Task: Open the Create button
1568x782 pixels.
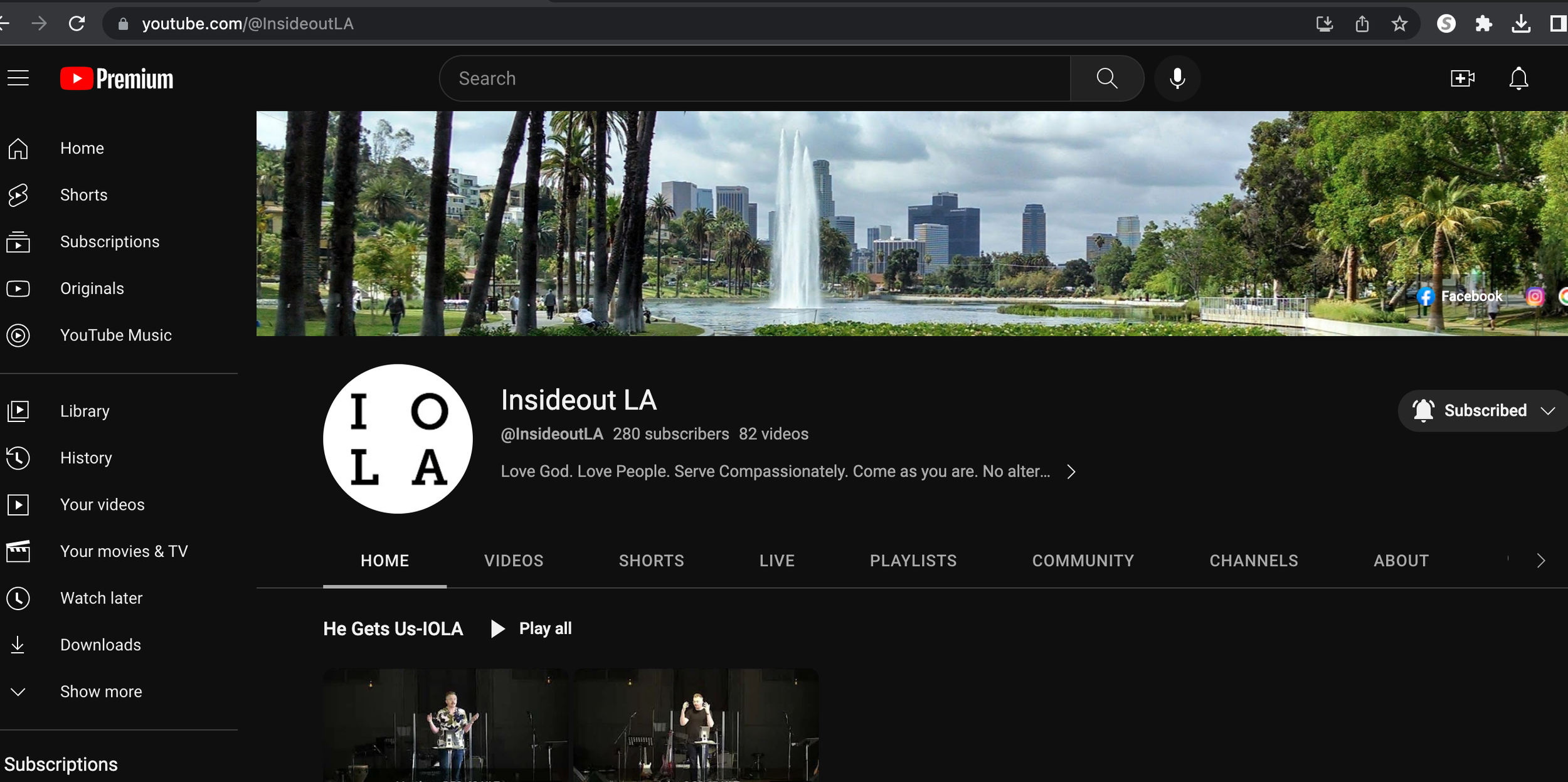Action: pyautogui.click(x=1463, y=78)
